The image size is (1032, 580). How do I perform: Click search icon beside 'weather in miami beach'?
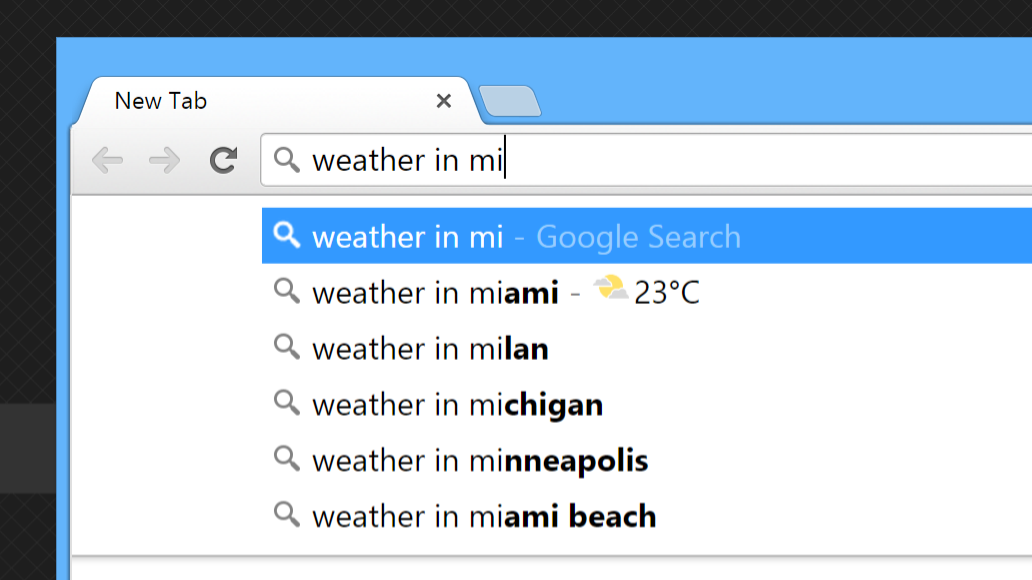point(287,515)
